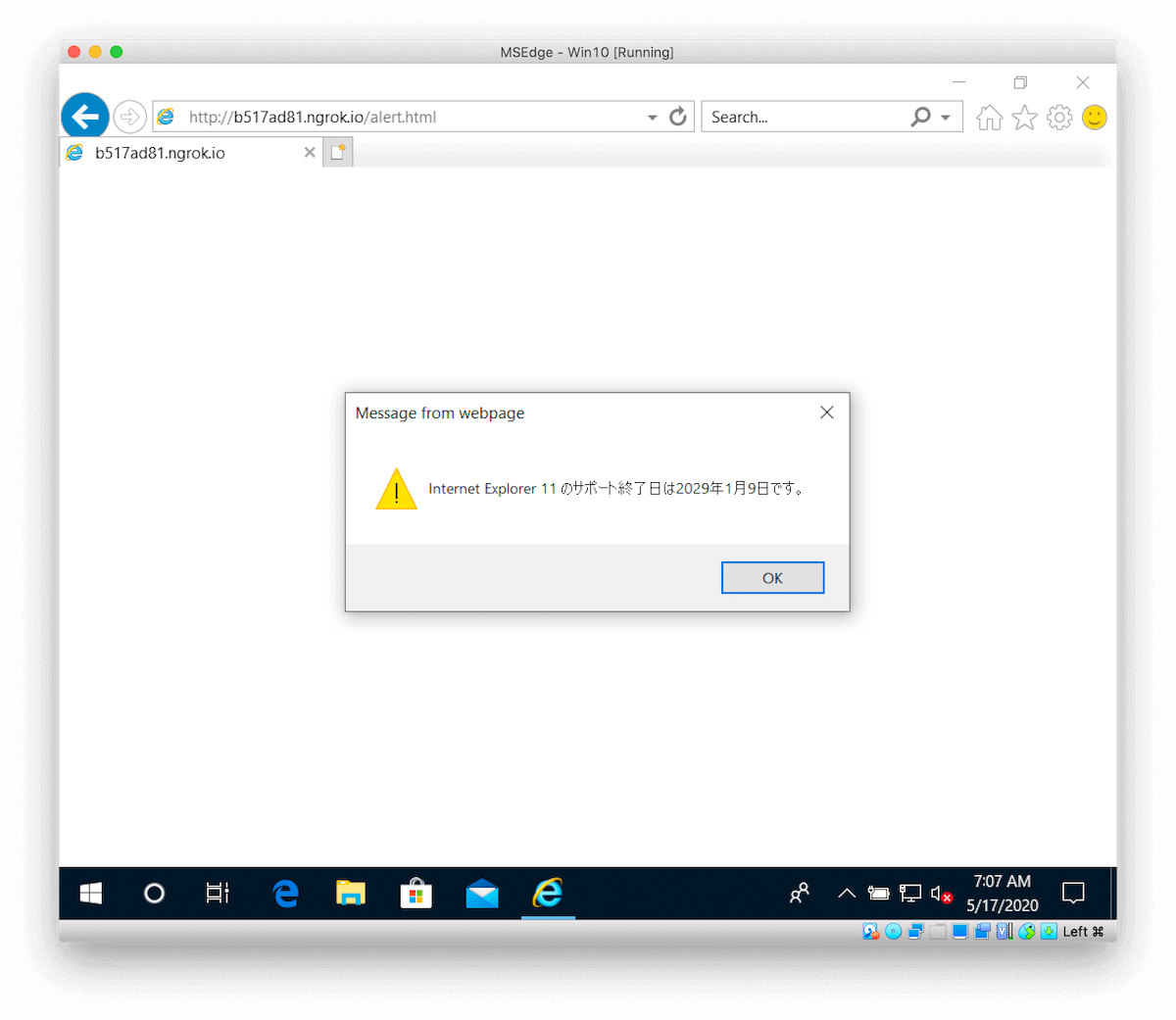The height and width of the screenshot is (1020, 1176).
Task: Click the battery power icon in the tray
Action: [878, 893]
